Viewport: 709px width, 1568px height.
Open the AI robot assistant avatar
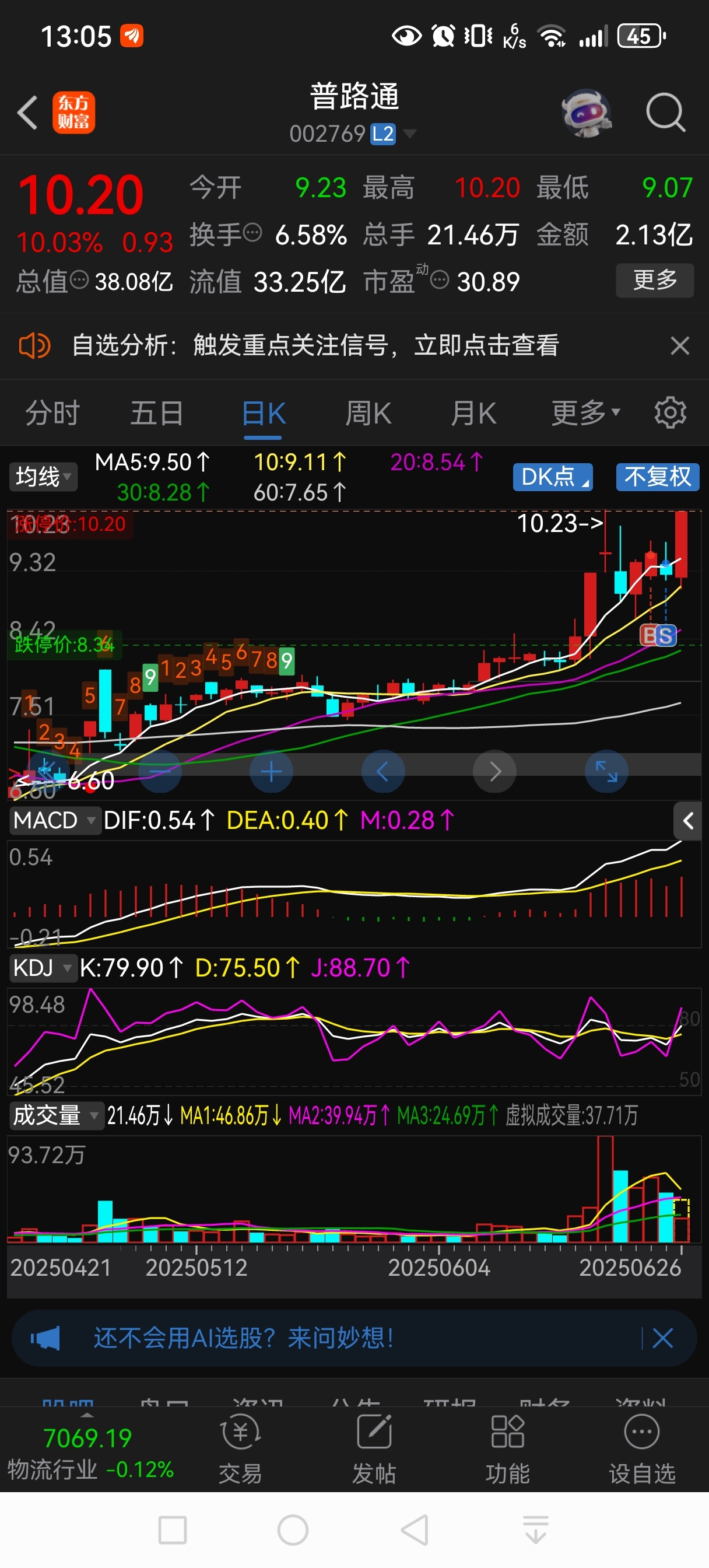tap(585, 113)
